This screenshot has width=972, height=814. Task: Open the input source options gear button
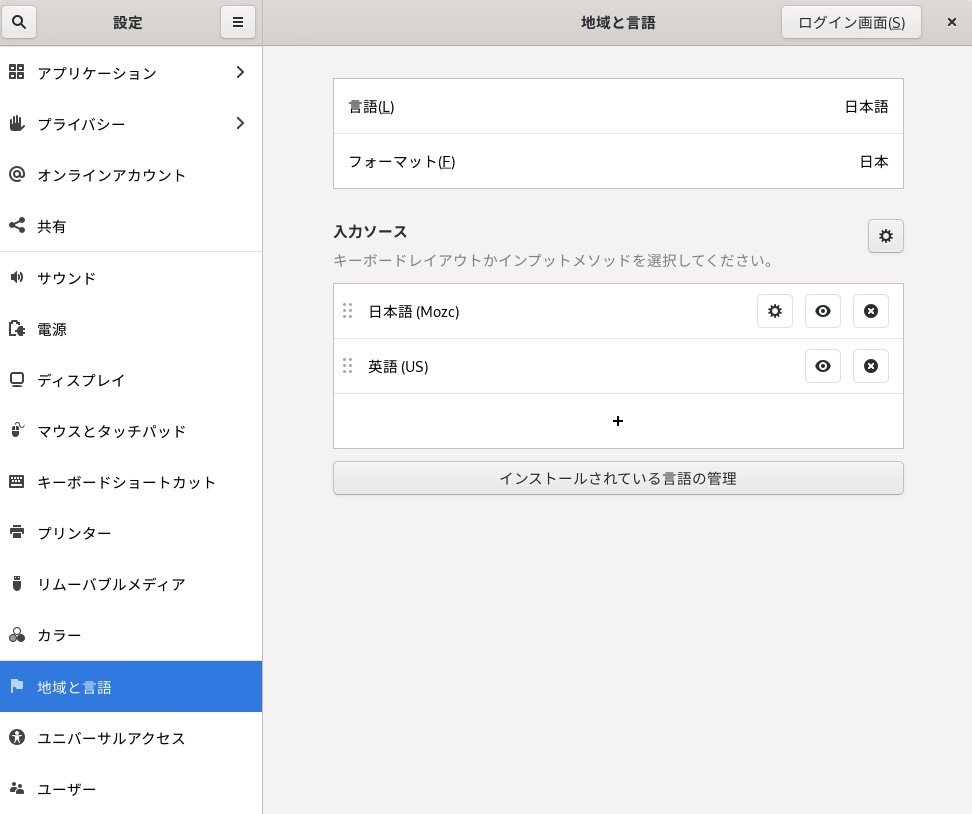(885, 236)
